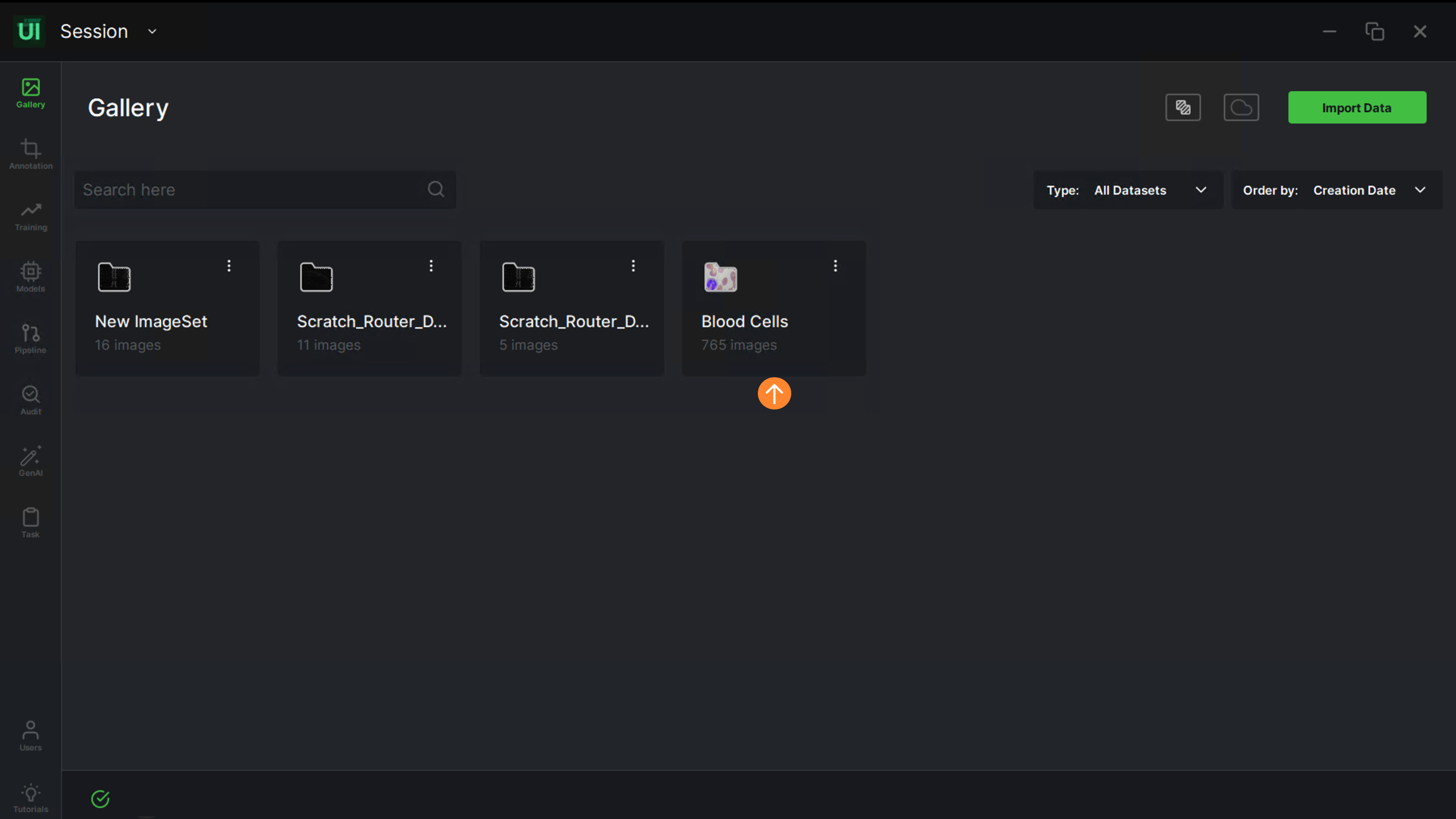1456x819 pixels.
Task: Open the Task clipboard section
Action: click(x=30, y=523)
